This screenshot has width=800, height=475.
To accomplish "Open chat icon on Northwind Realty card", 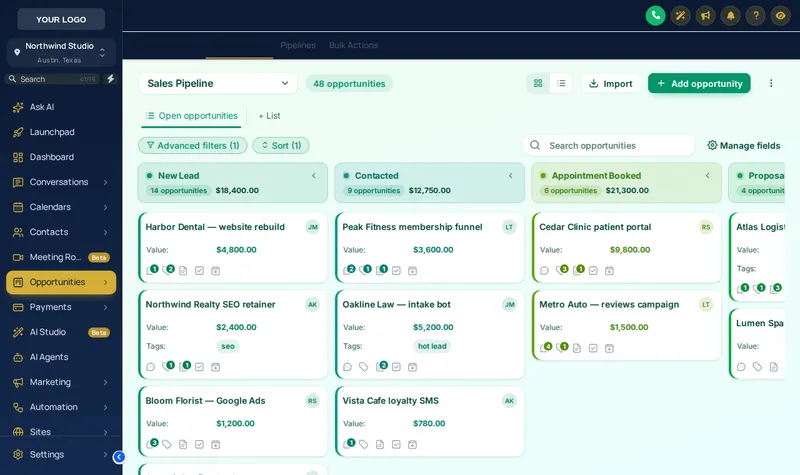I will [151, 367].
